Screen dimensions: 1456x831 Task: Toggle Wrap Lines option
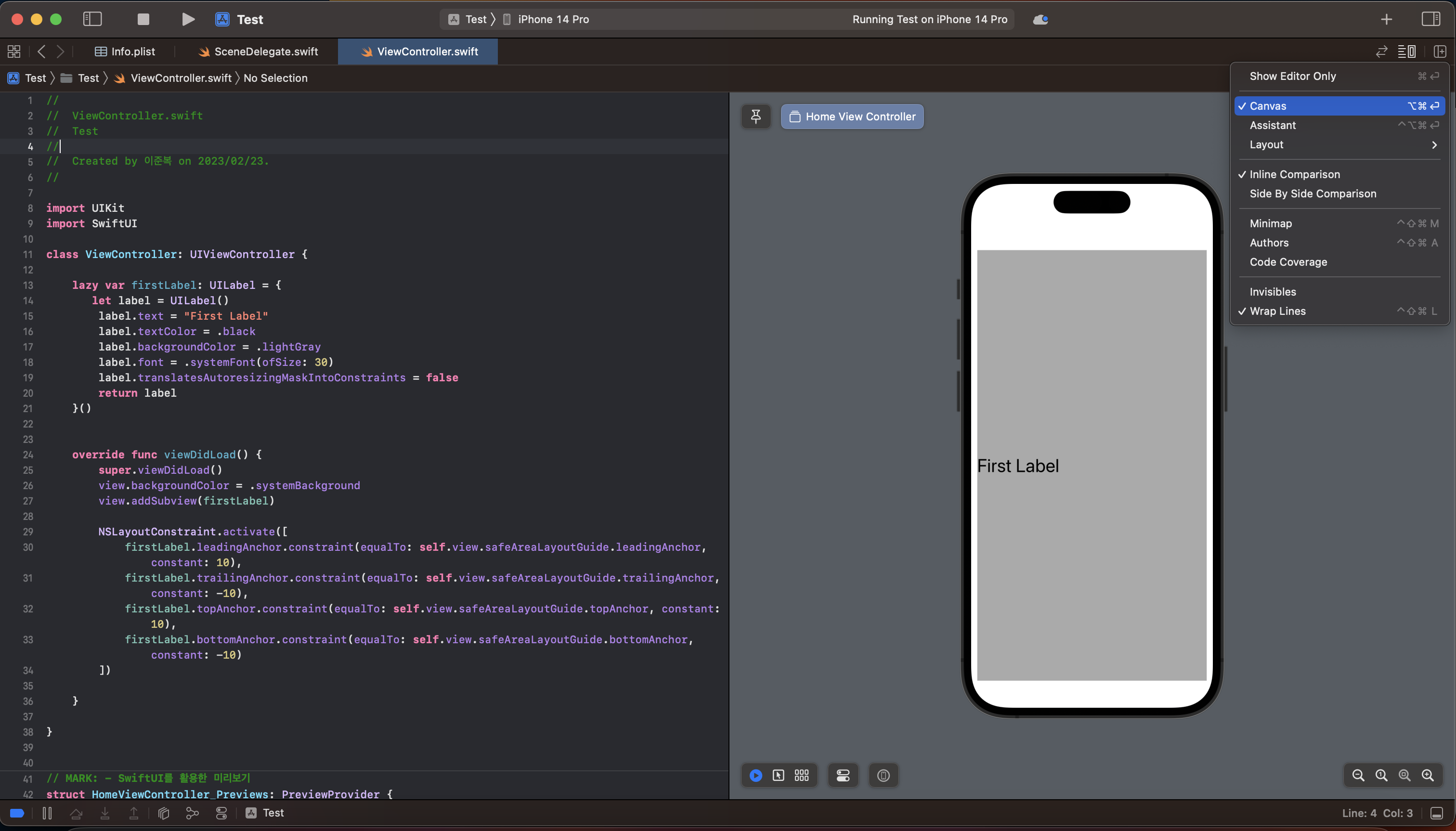click(x=1277, y=311)
